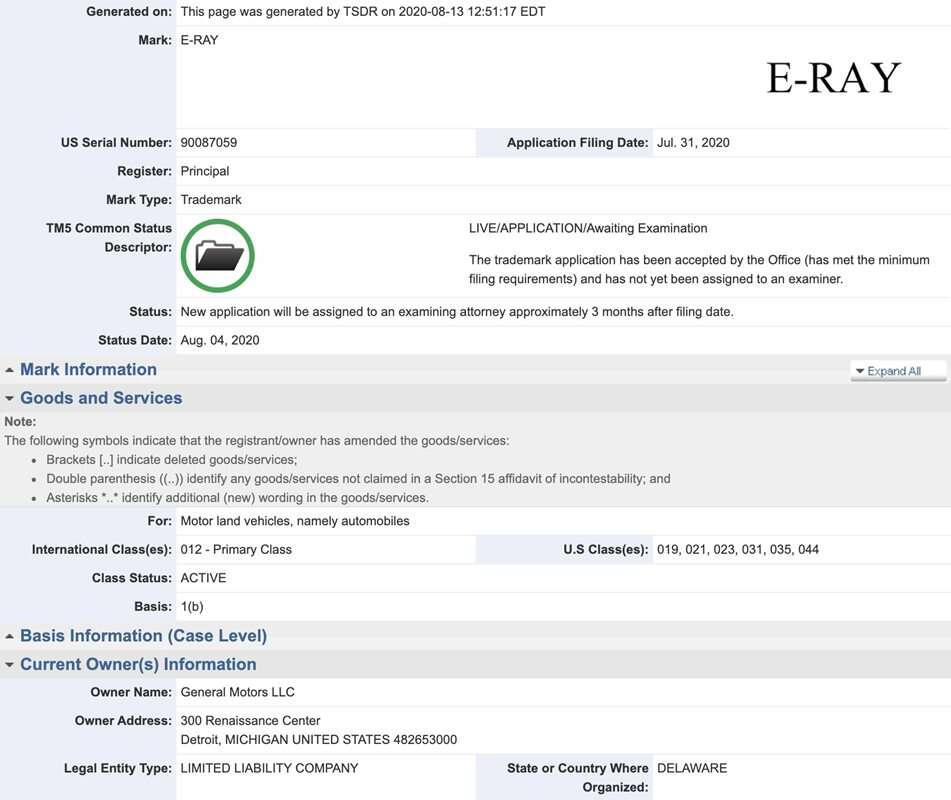Image resolution: width=951 pixels, height=800 pixels.
Task: Collapse the Mark Information section
Action: pos(88,369)
